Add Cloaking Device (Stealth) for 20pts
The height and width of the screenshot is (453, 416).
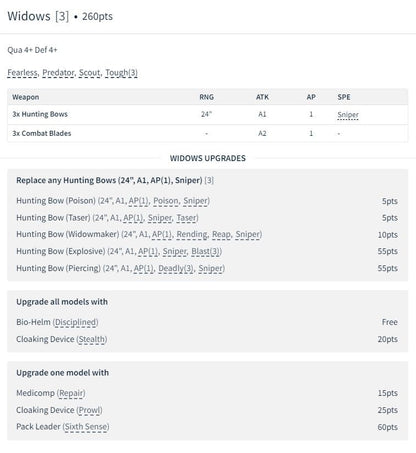(207, 339)
